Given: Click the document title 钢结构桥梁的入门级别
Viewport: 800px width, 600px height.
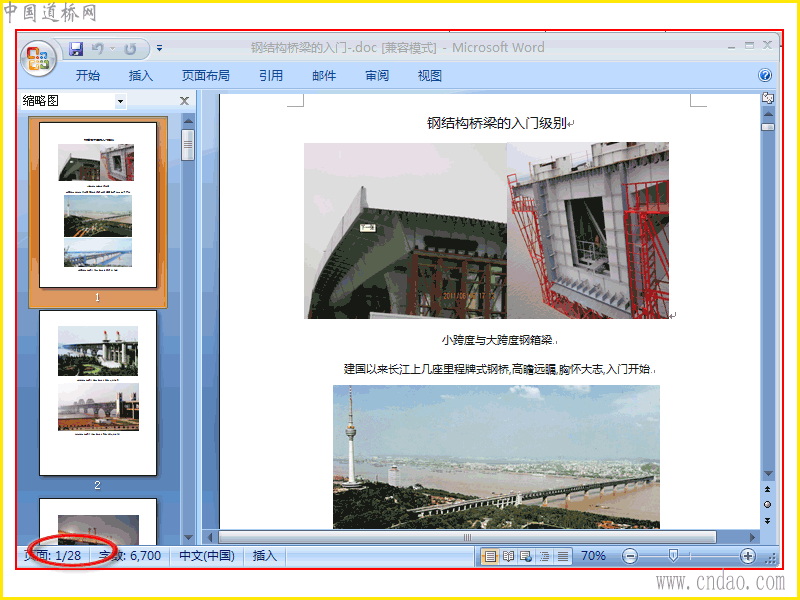Looking at the screenshot, I should pos(497,123).
